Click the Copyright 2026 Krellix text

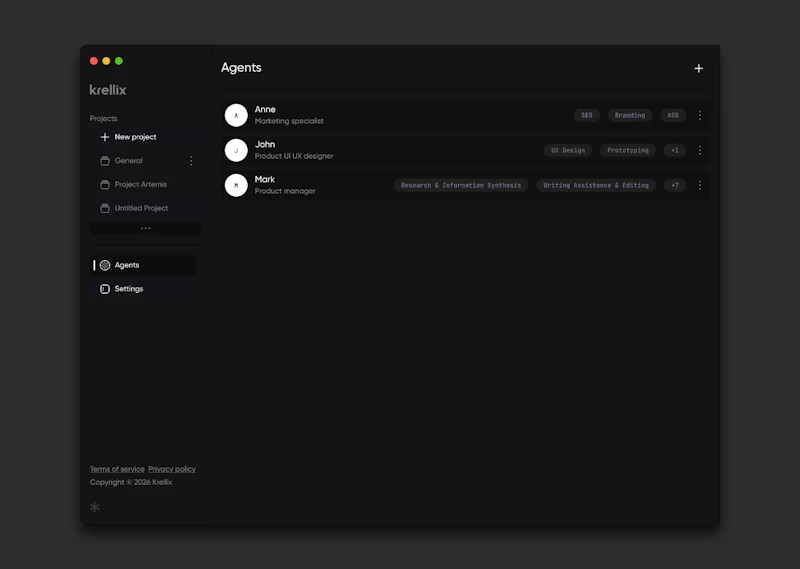point(131,482)
